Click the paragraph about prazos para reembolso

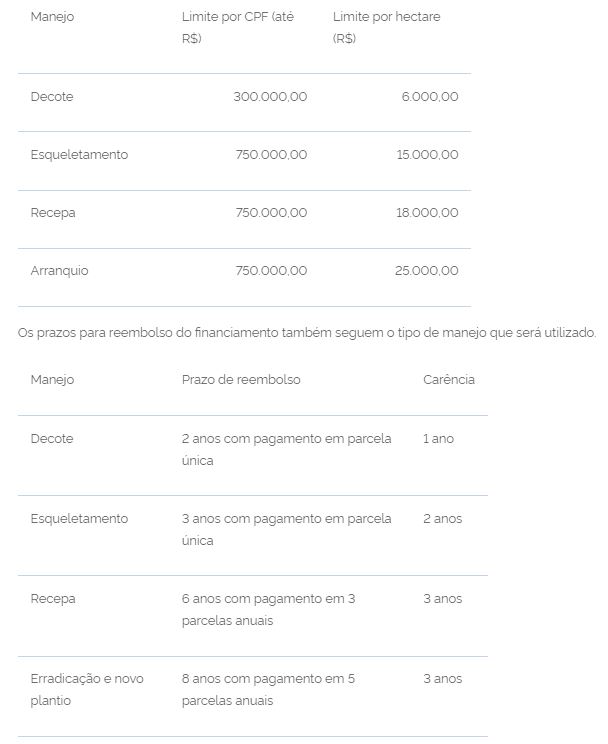coord(307,332)
